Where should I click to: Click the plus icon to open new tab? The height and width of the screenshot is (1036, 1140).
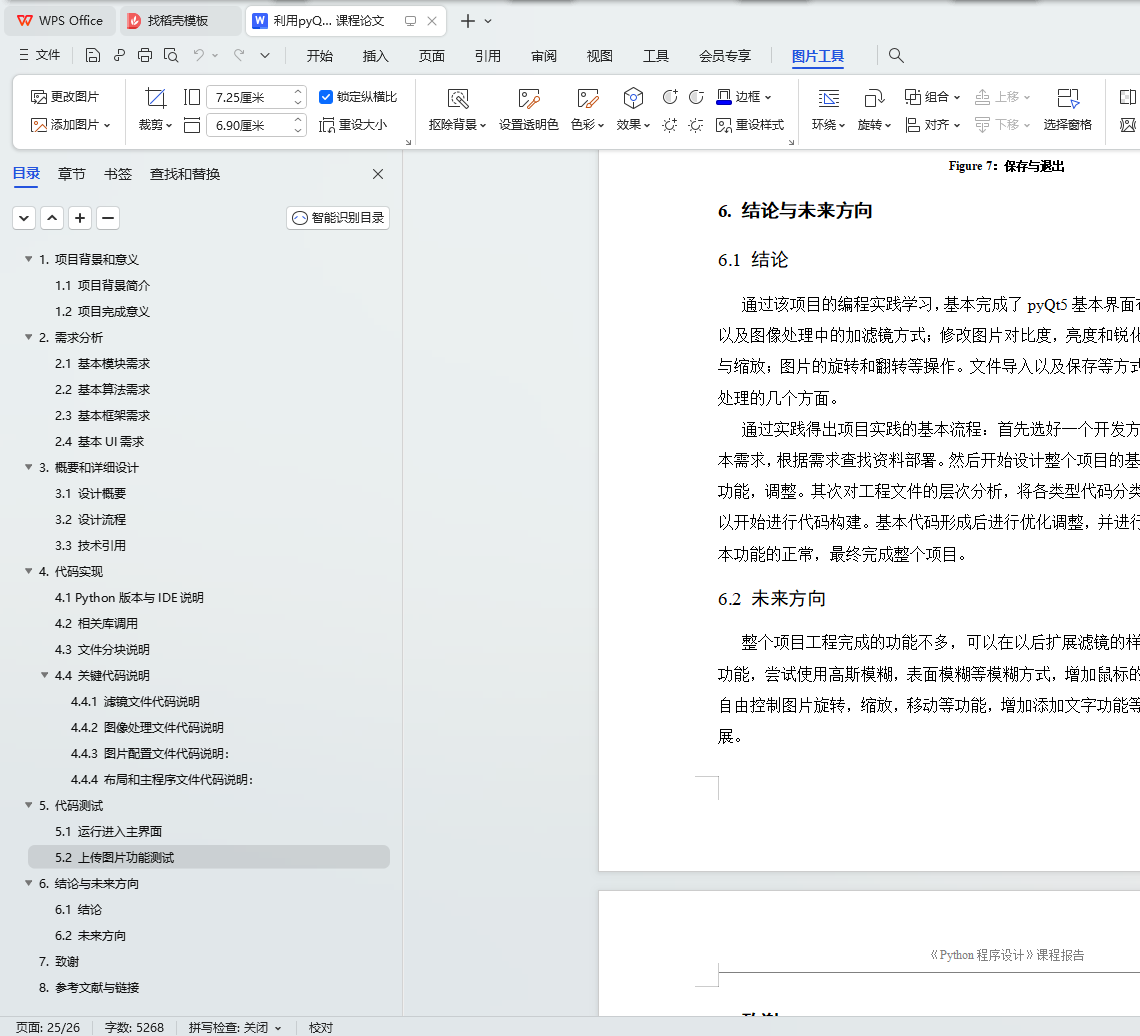pyautogui.click(x=467, y=21)
